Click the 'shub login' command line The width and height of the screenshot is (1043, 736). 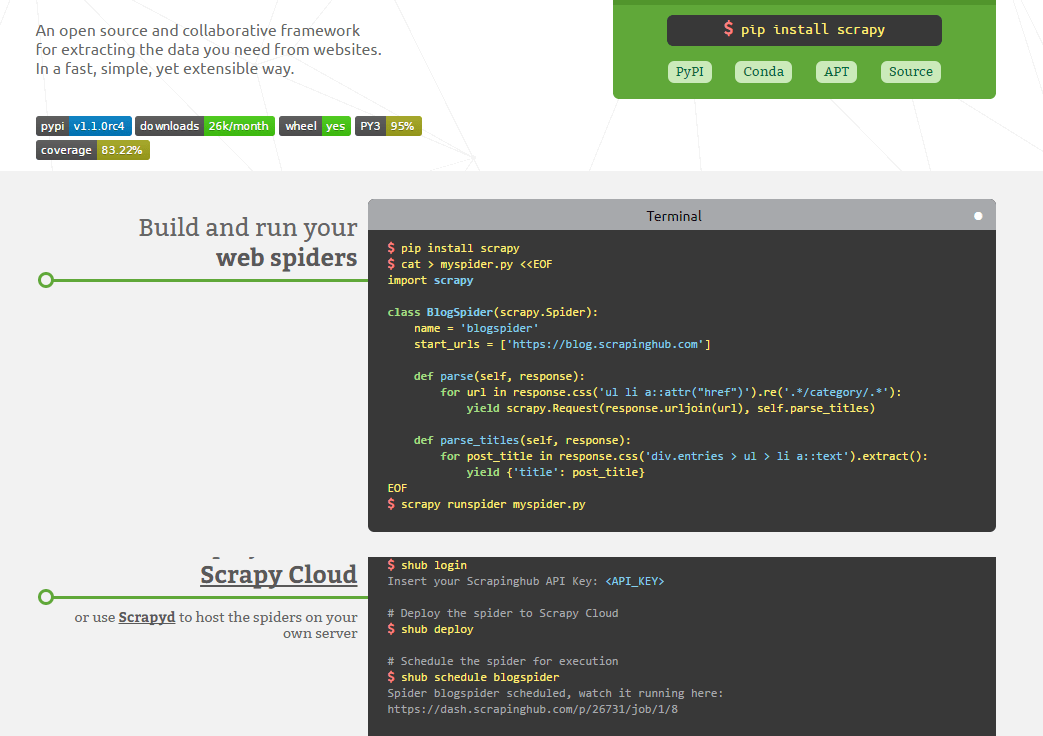click(427, 565)
